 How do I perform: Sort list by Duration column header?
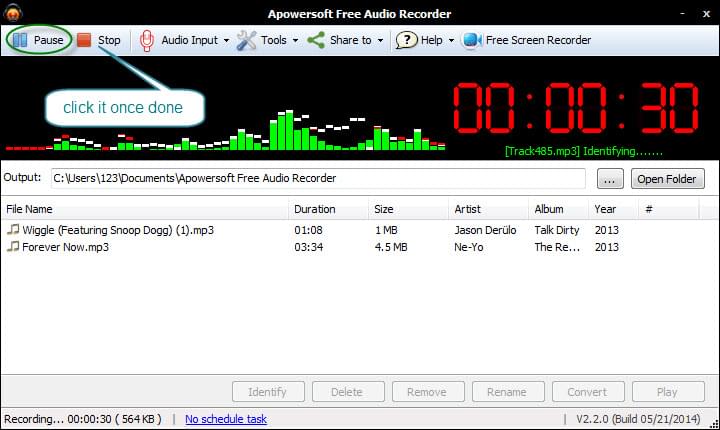(315, 209)
